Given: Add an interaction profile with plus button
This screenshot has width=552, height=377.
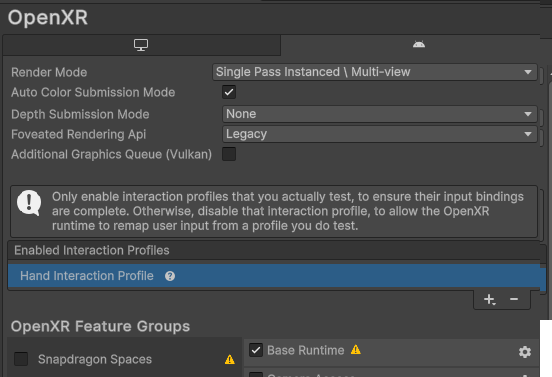Looking at the screenshot, I should 489,300.
